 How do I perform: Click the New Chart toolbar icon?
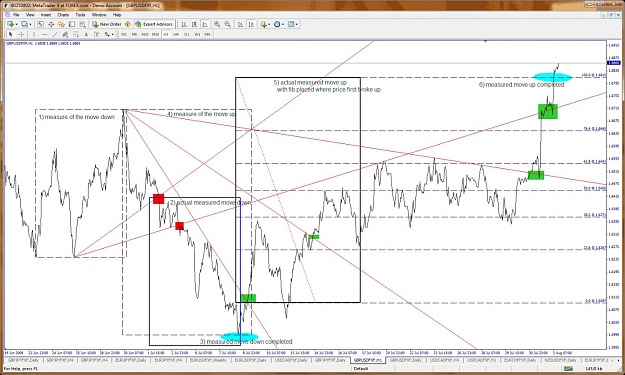10,24
